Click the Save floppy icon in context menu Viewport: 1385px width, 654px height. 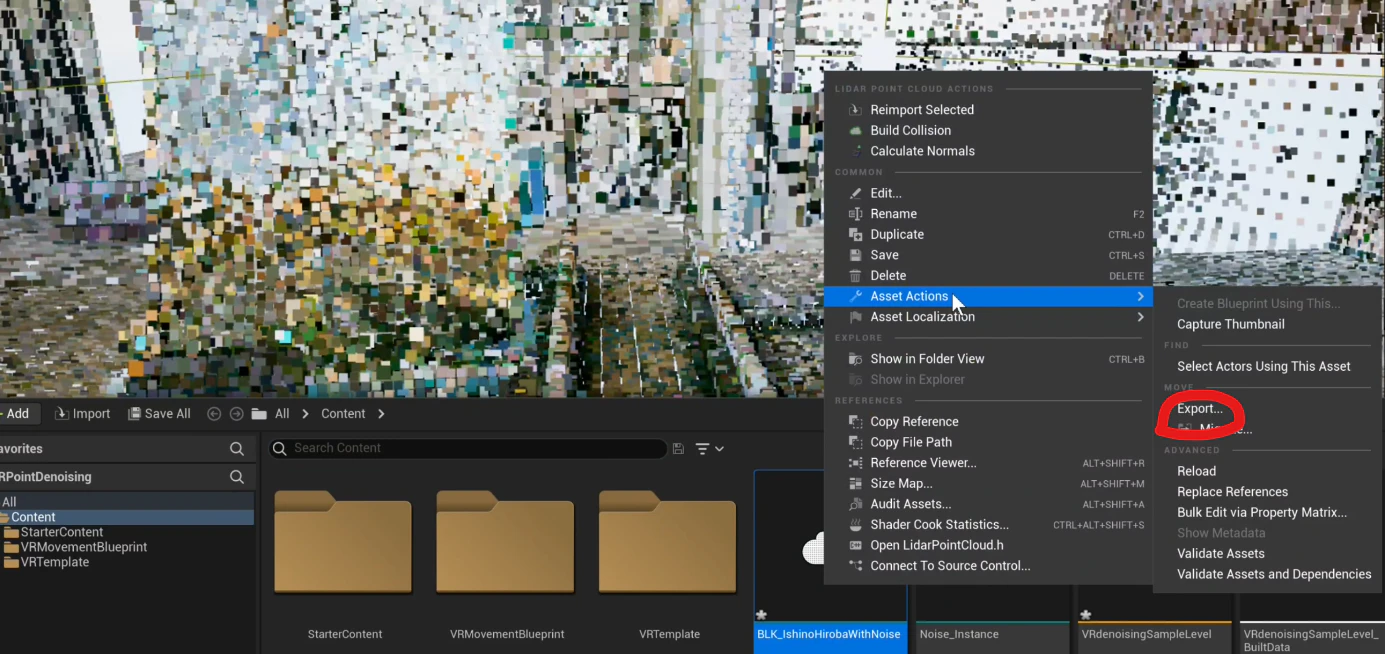coord(855,255)
